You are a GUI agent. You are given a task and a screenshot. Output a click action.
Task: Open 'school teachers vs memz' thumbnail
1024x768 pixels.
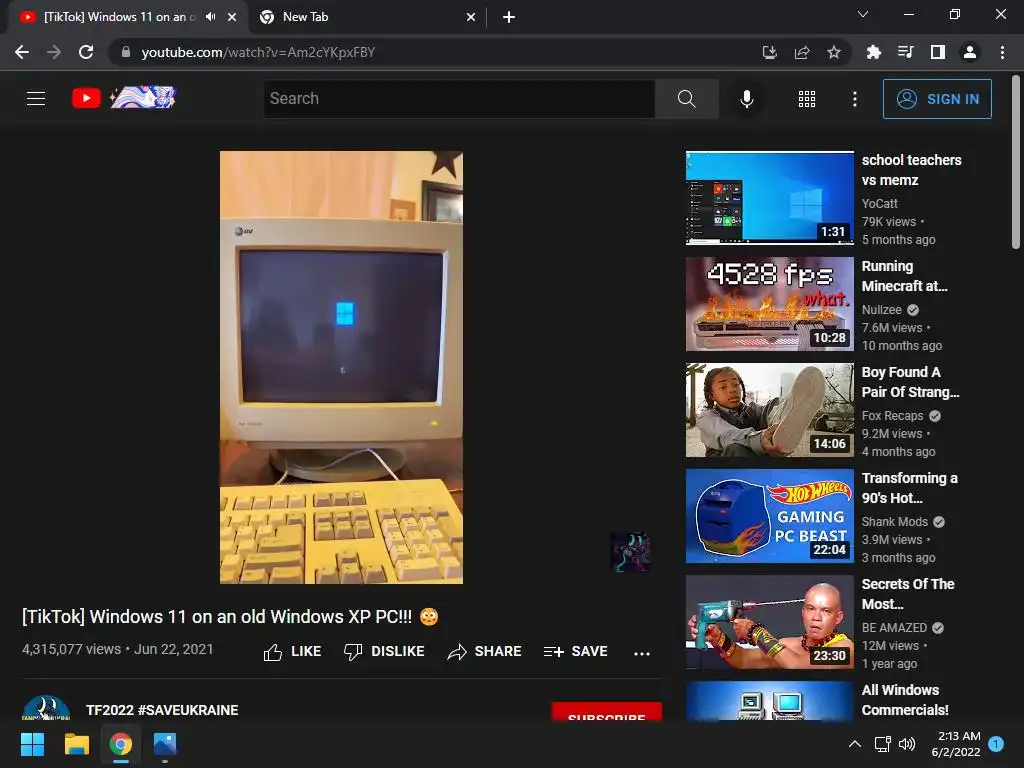[x=769, y=198]
